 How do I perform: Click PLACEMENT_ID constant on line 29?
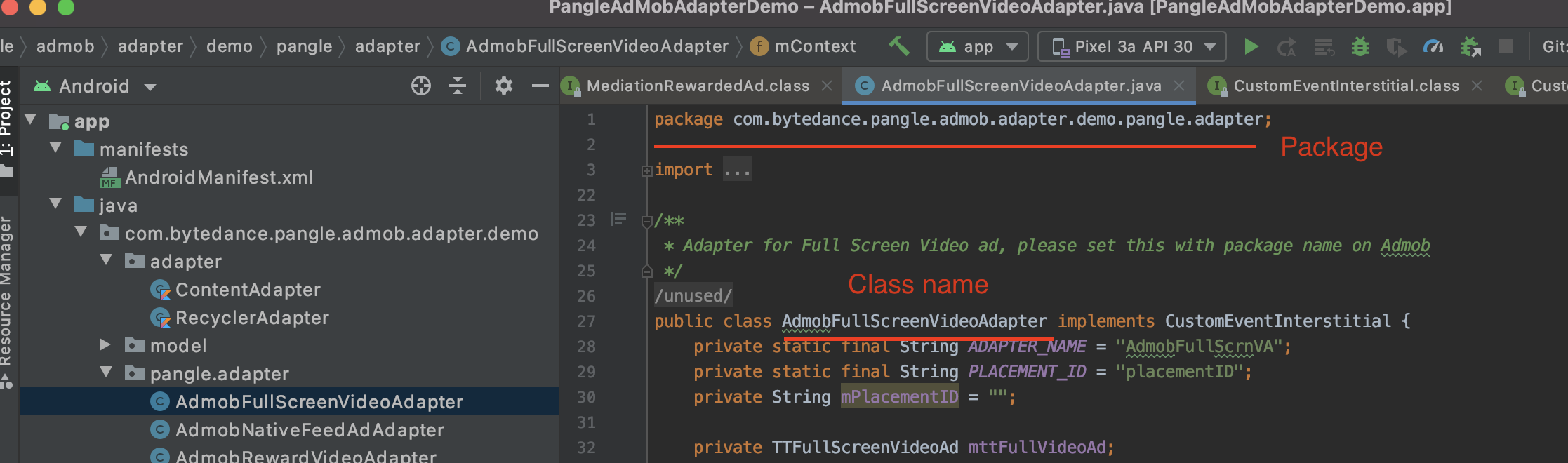click(1028, 372)
